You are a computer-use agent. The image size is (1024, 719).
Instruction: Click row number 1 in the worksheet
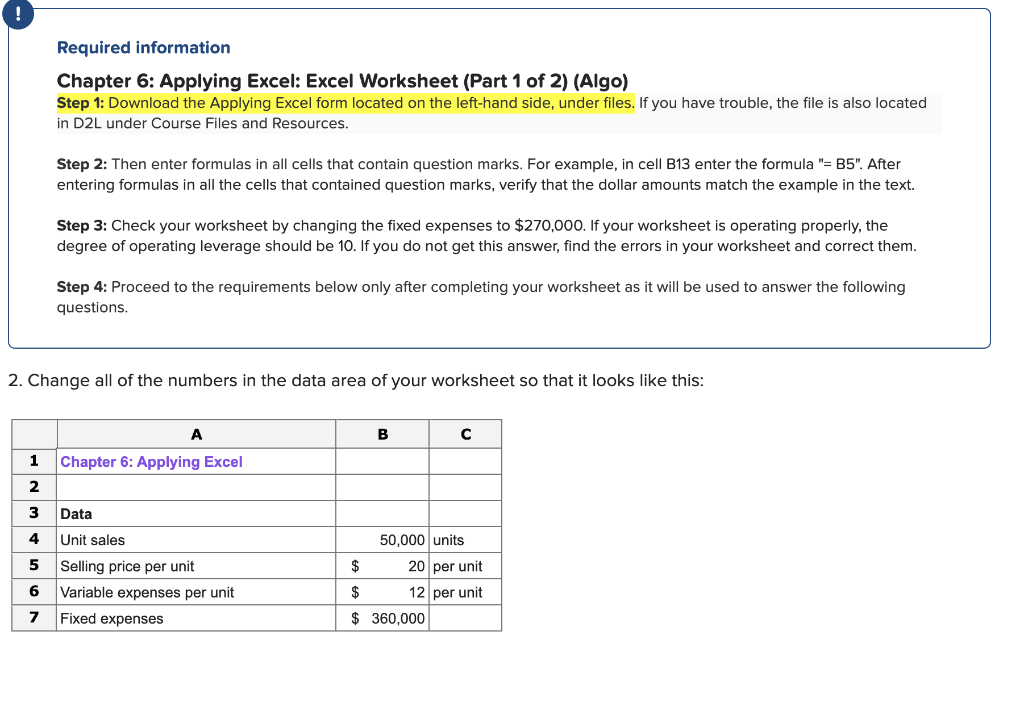coord(33,461)
